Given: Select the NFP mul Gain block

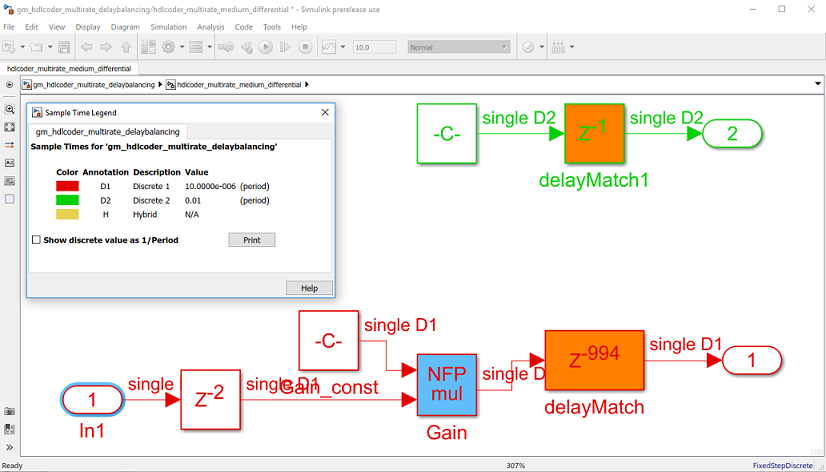Looking at the screenshot, I should pos(447,385).
